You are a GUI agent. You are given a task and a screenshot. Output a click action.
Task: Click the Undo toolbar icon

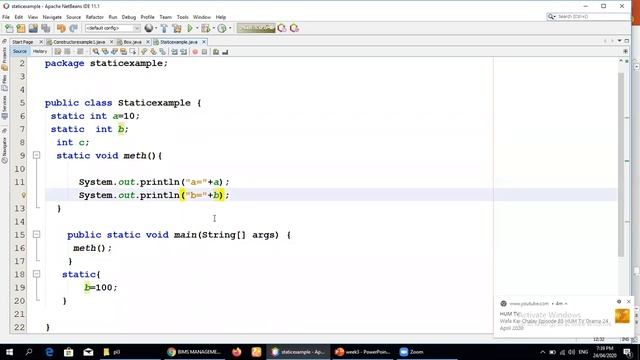[61, 28]
